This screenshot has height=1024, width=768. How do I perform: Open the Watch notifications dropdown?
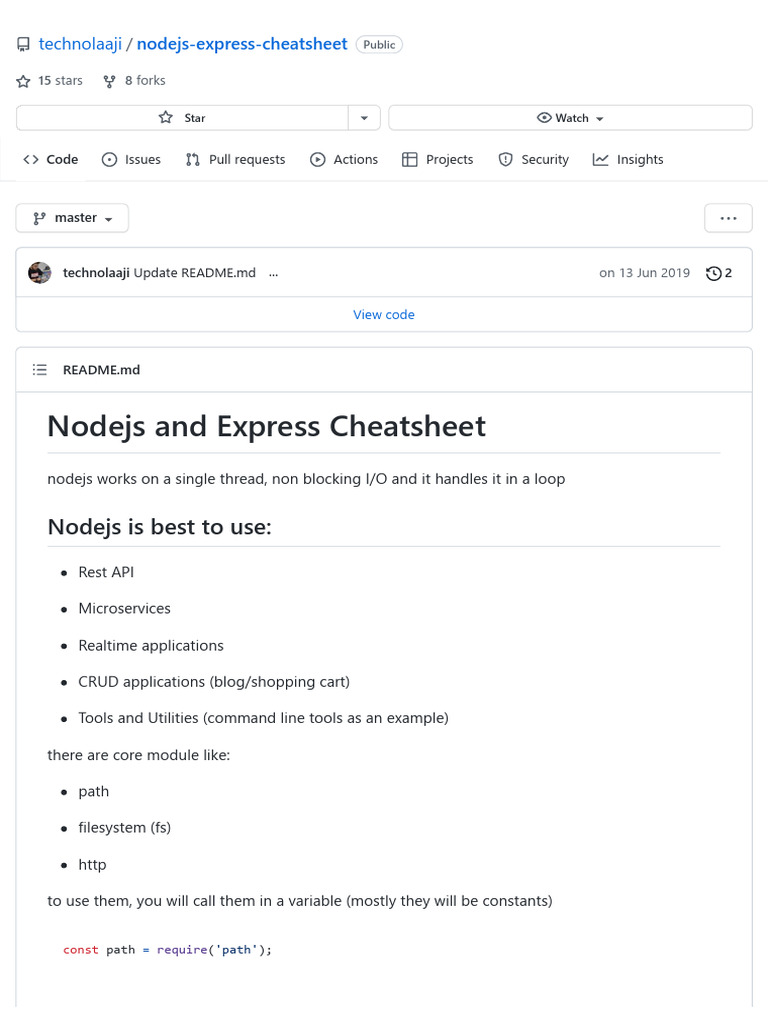point(570,118)
